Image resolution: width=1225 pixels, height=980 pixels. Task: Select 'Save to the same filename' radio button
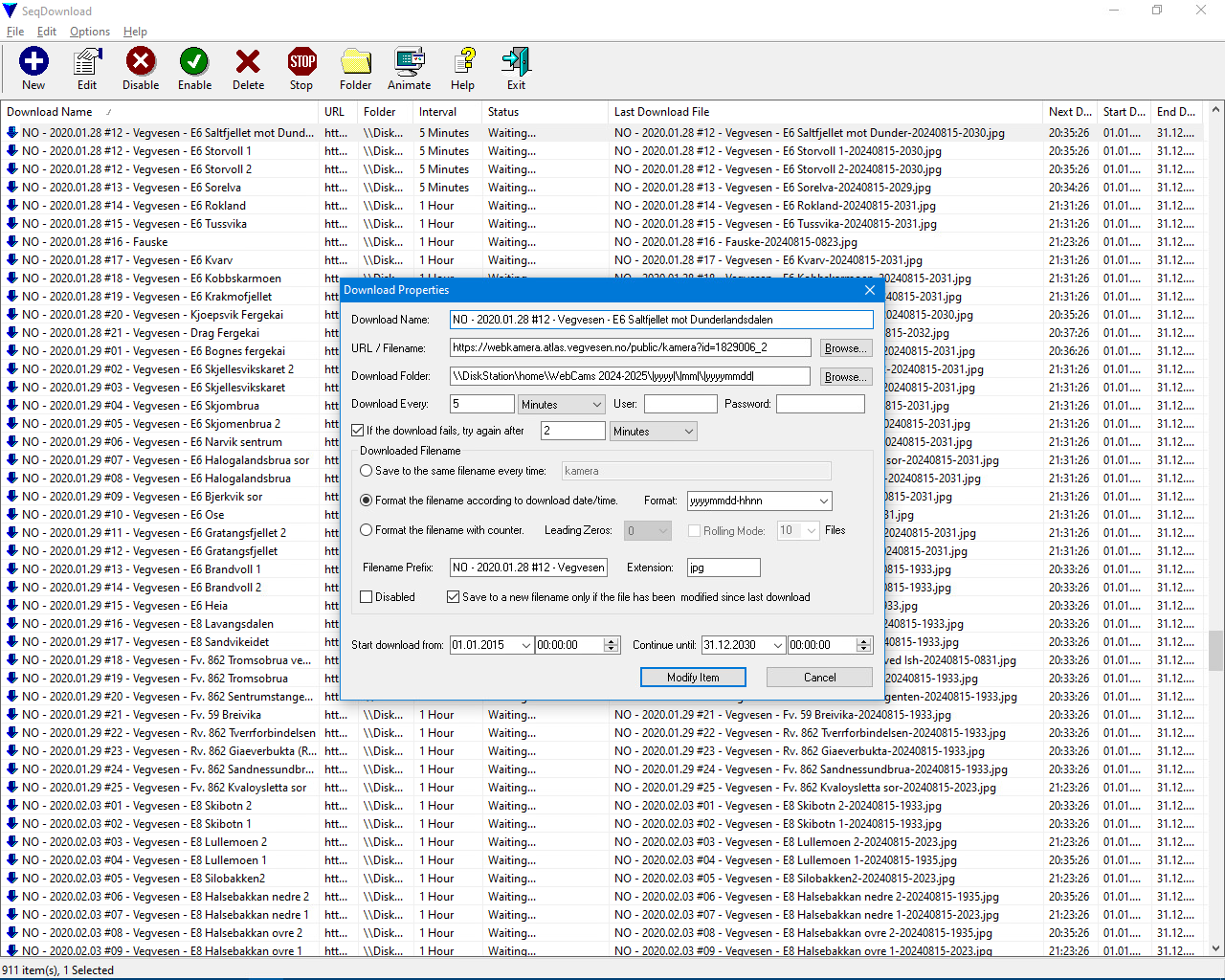coord(367,471)
